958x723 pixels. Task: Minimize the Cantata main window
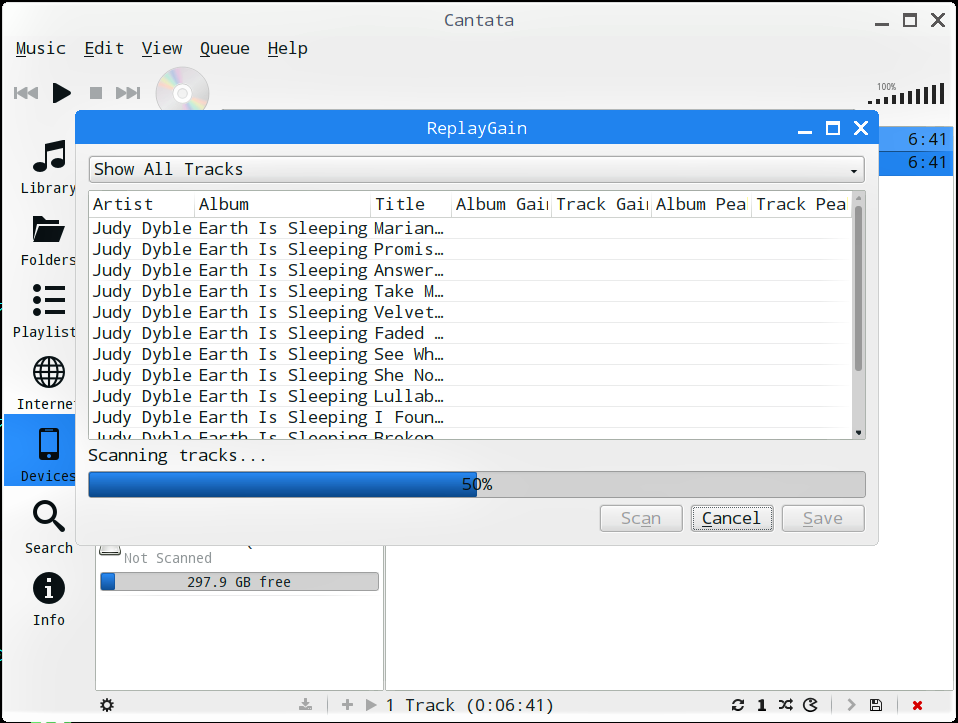(x=881, y=21)
